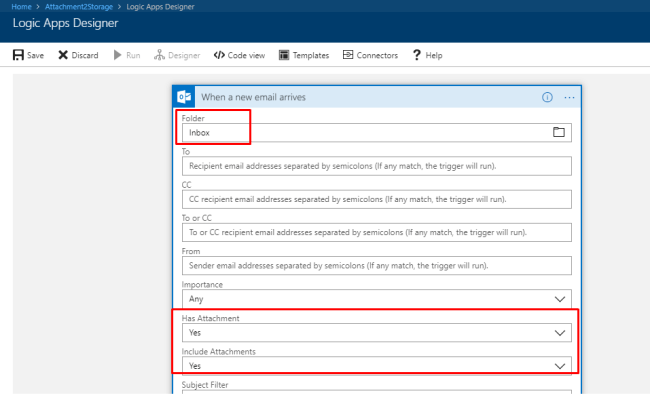Go to Home breadcrumb link
Image resolution: width=650 pixels, height=404 pixels.
coord(22,7)
